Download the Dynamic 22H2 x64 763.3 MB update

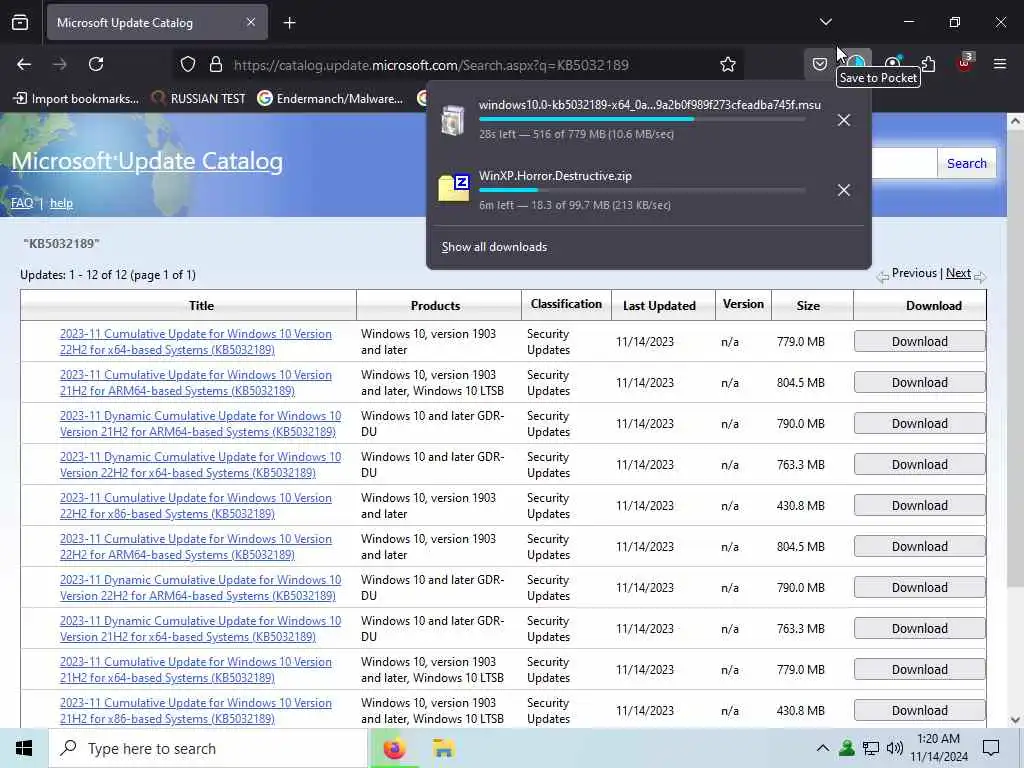pyautogui.click(x=920, y=464)
